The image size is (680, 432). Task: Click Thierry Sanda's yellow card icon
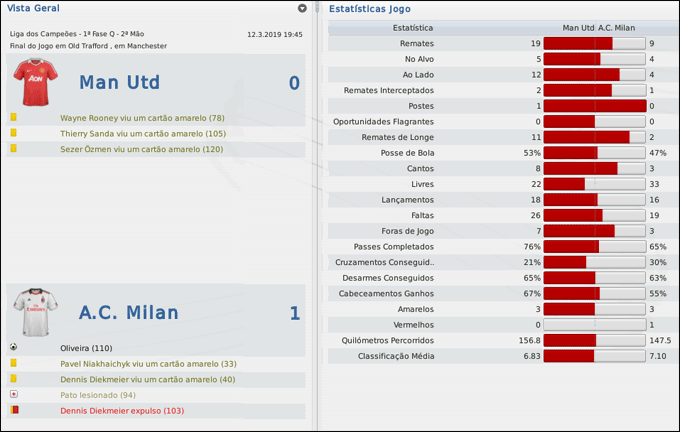coord(14,133)
